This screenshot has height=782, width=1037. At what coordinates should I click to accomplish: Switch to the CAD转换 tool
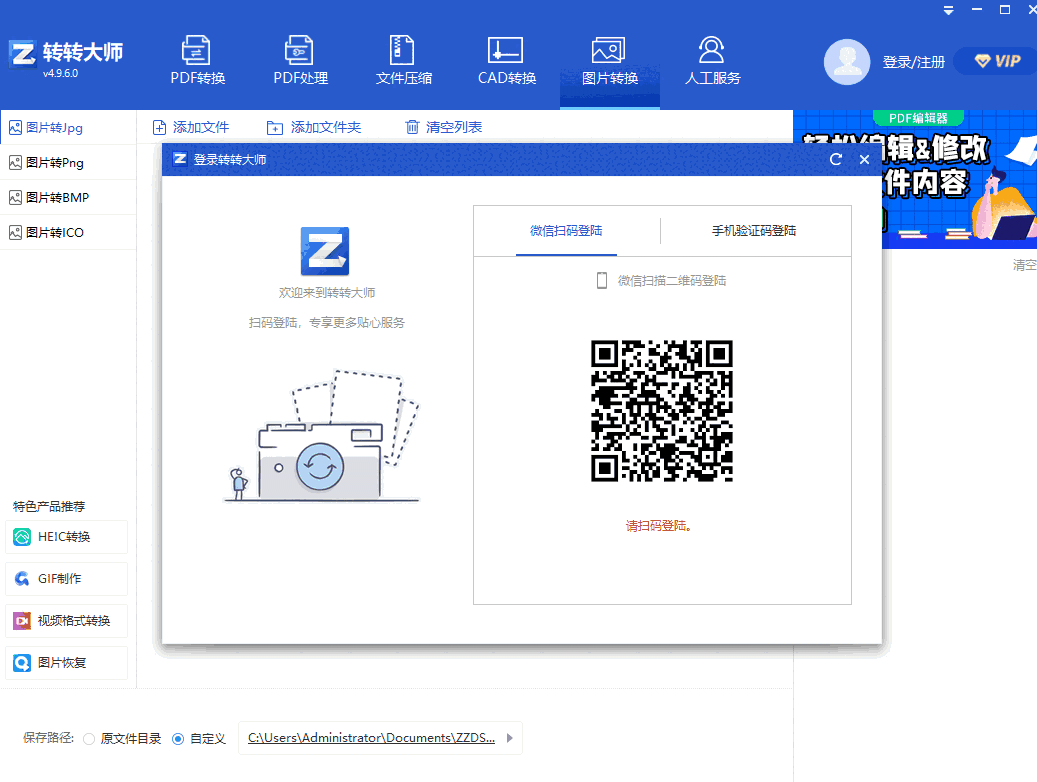click(505, 60)
